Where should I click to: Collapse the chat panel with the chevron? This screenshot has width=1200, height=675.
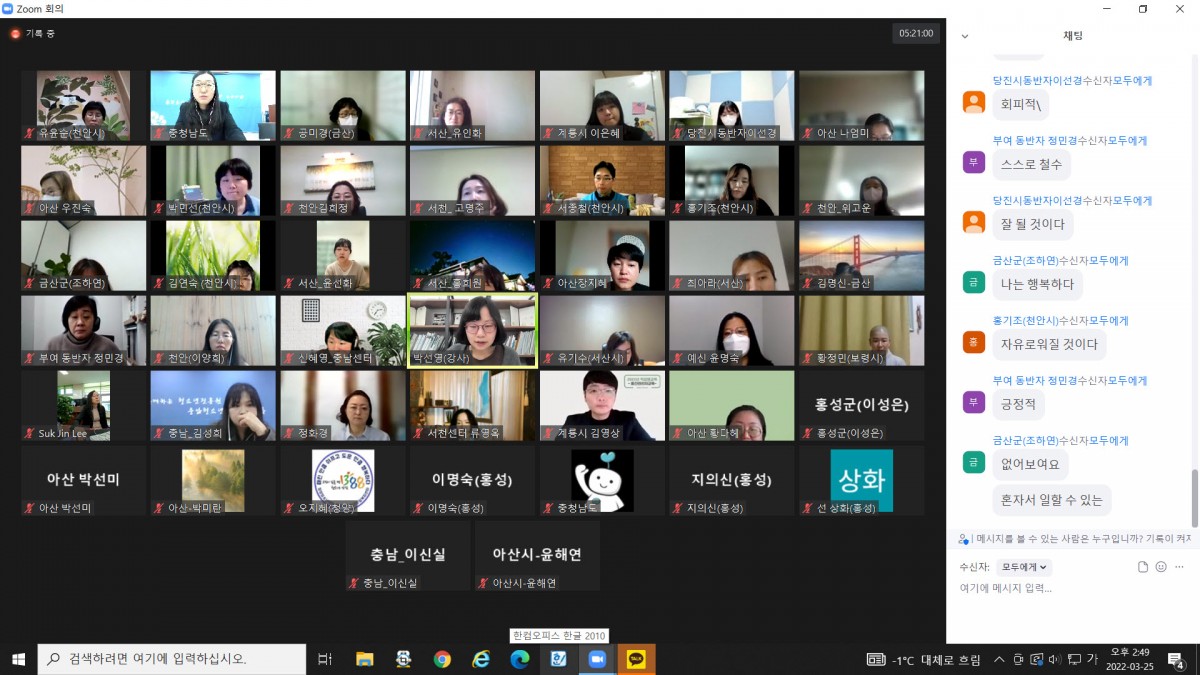(x=965, y=36)
